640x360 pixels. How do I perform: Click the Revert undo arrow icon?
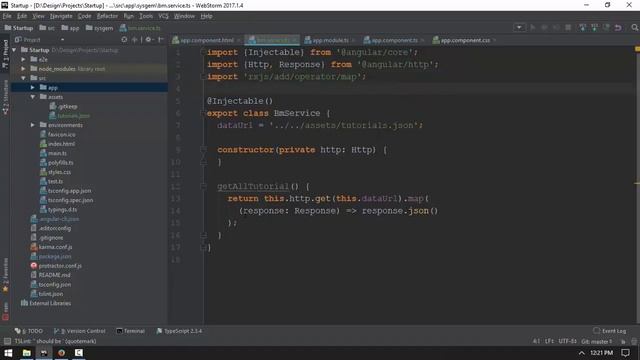pyautogui.click(x=618, y=27)
